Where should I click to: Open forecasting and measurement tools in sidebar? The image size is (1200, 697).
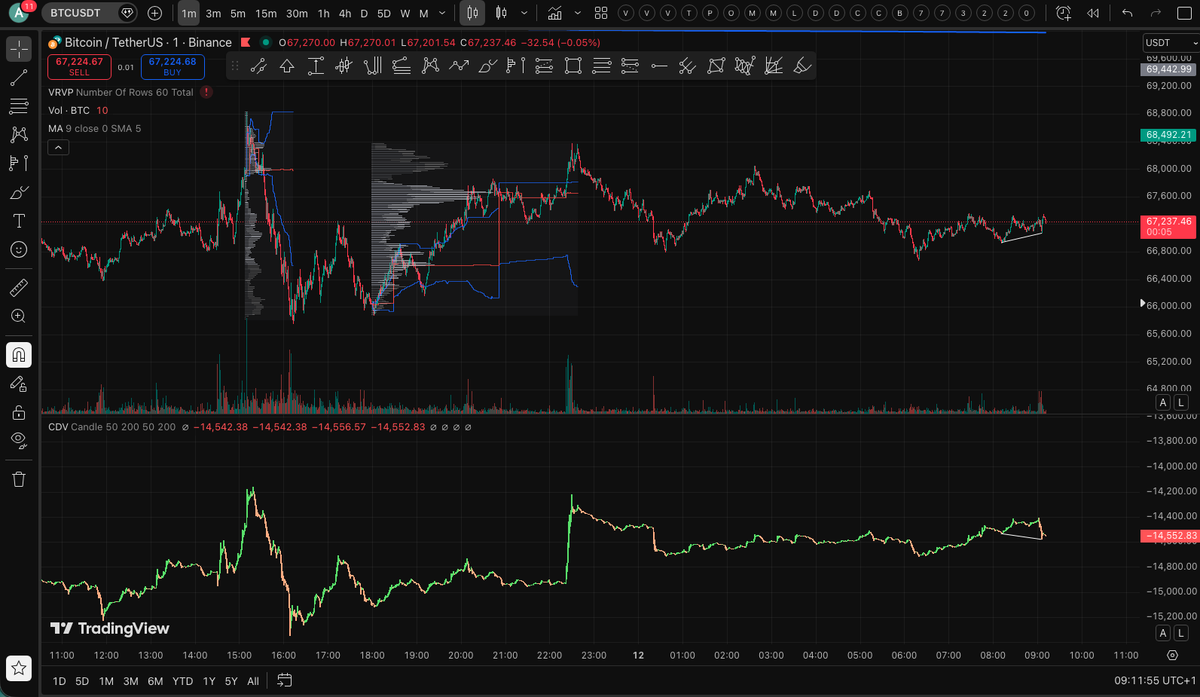(x=18, y=163)
